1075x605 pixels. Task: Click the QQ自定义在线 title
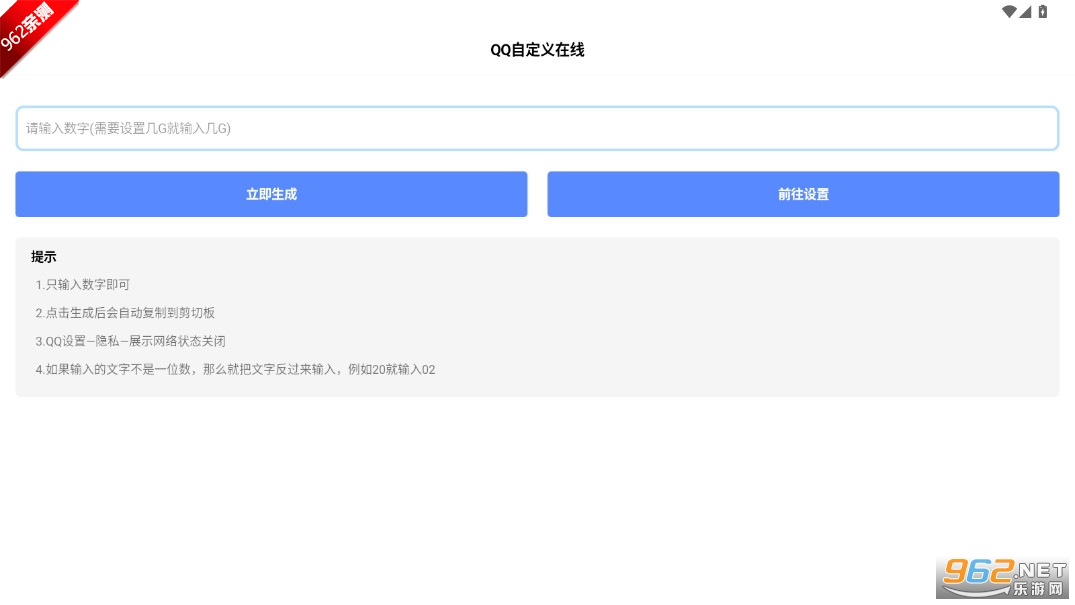point(537,49)
